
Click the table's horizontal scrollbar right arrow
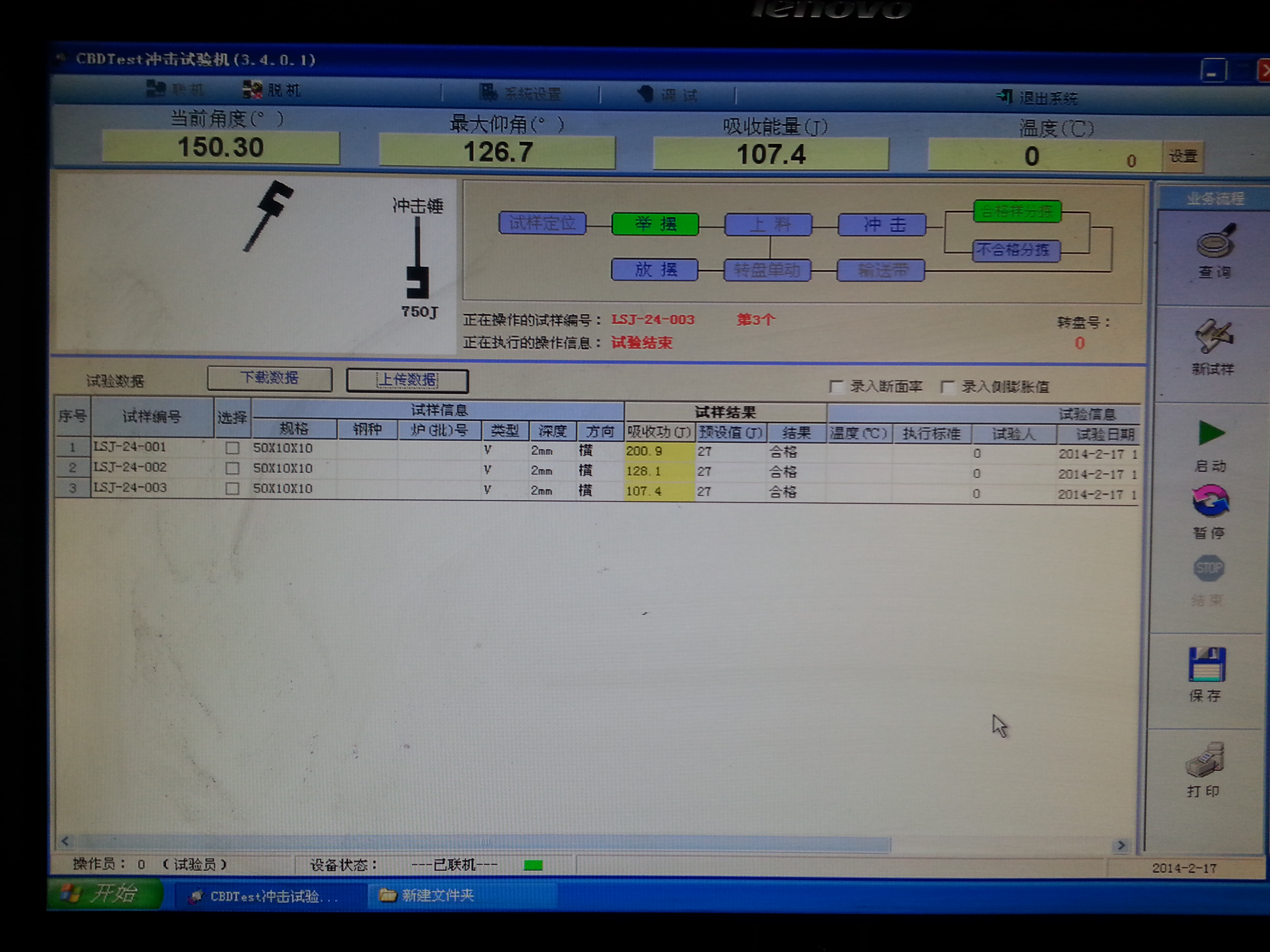pyautogui.click(x=1121, y=845)
